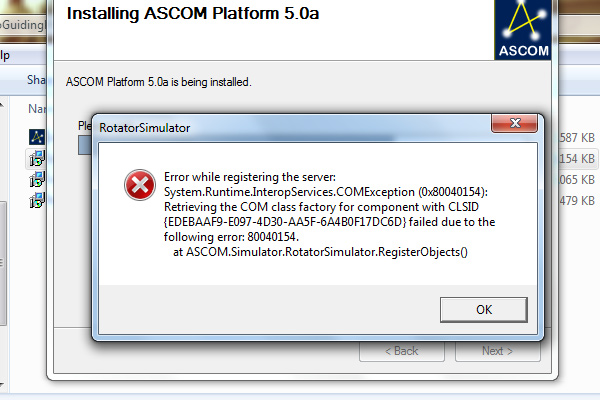Select installer icon beside the 479 KB file
The width and height of the screenshot is (600, 400).
37,201
